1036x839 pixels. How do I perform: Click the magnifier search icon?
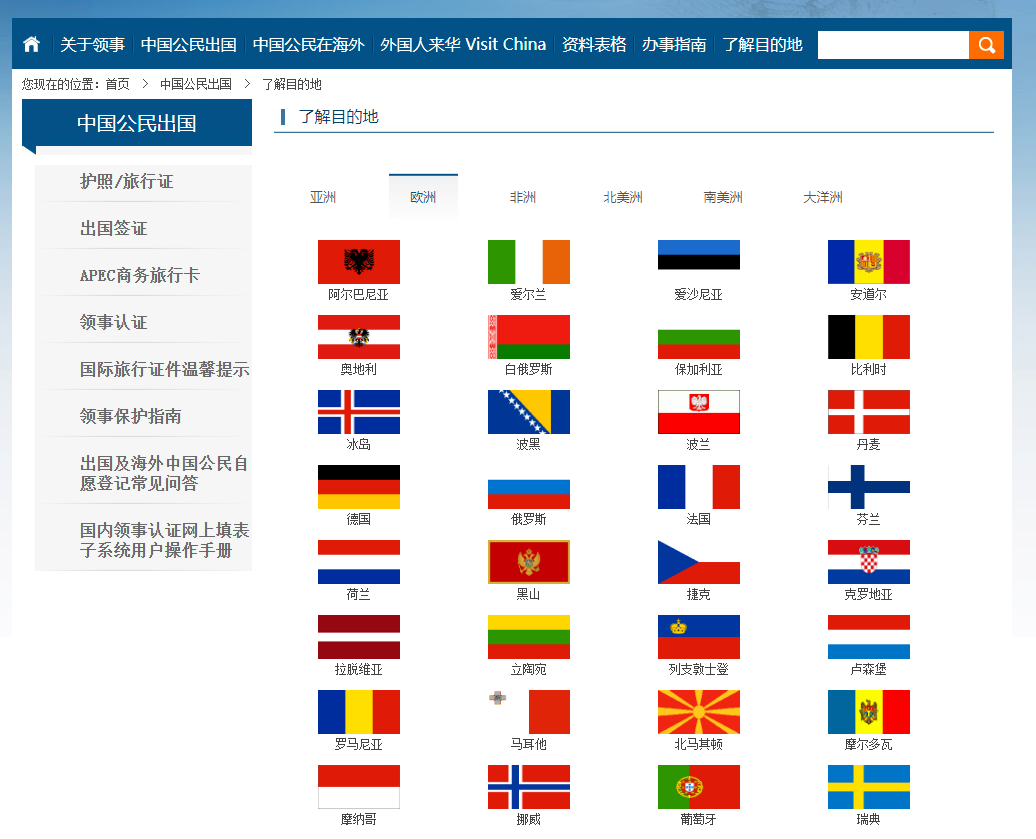point(986,45)
